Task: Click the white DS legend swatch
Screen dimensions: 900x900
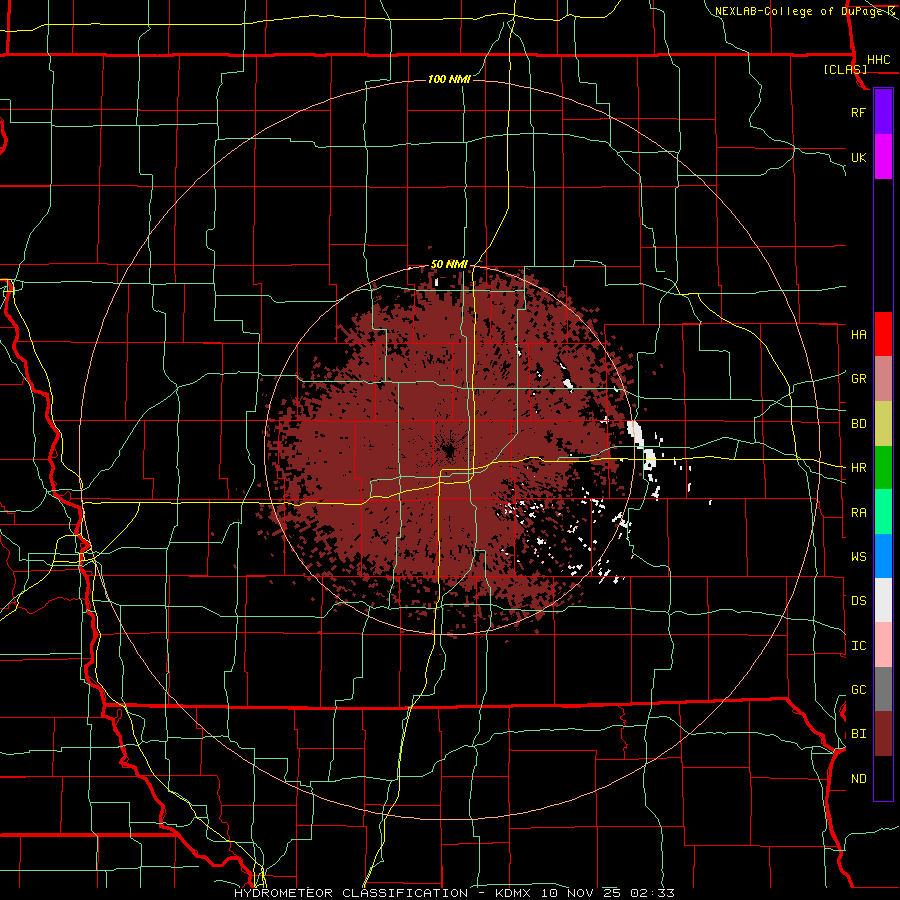Action: 883,600
